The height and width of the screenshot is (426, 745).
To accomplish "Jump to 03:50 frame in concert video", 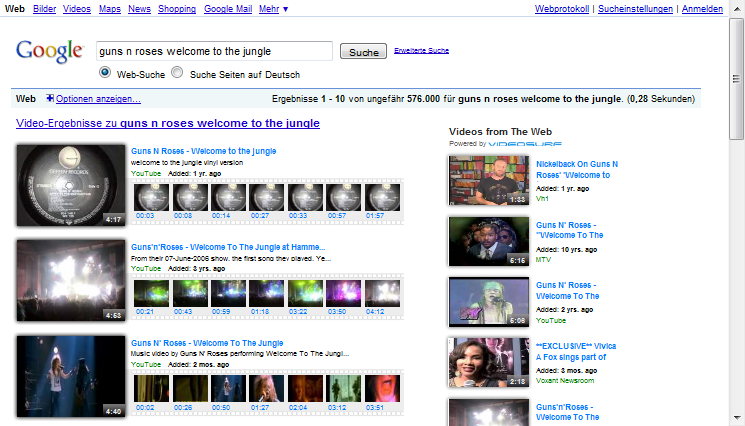I will coord(344,293).
